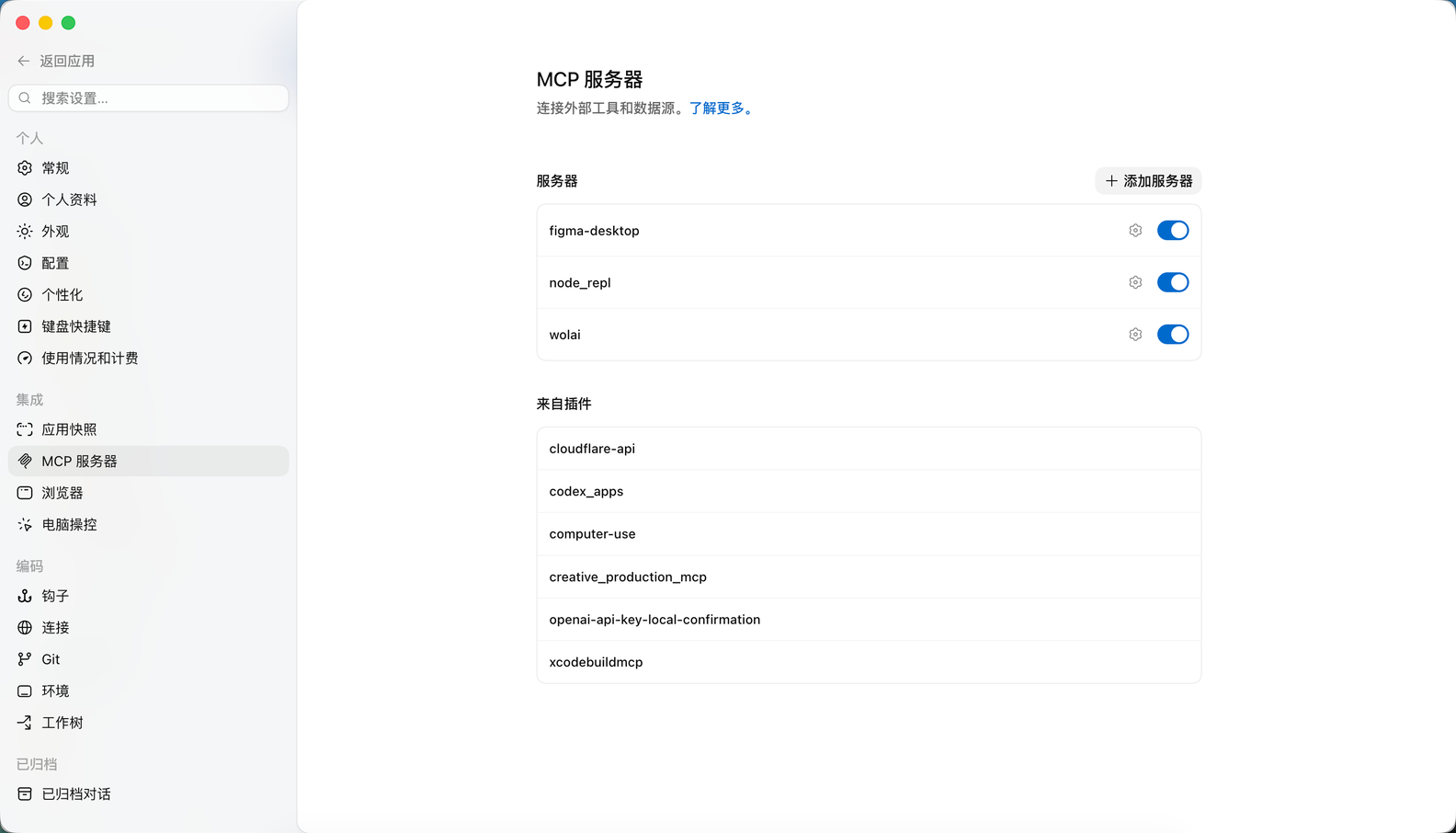Screen dimensions: 1456x833
Task: Click the 应用快照 snapshot icon
Action: 25,429
